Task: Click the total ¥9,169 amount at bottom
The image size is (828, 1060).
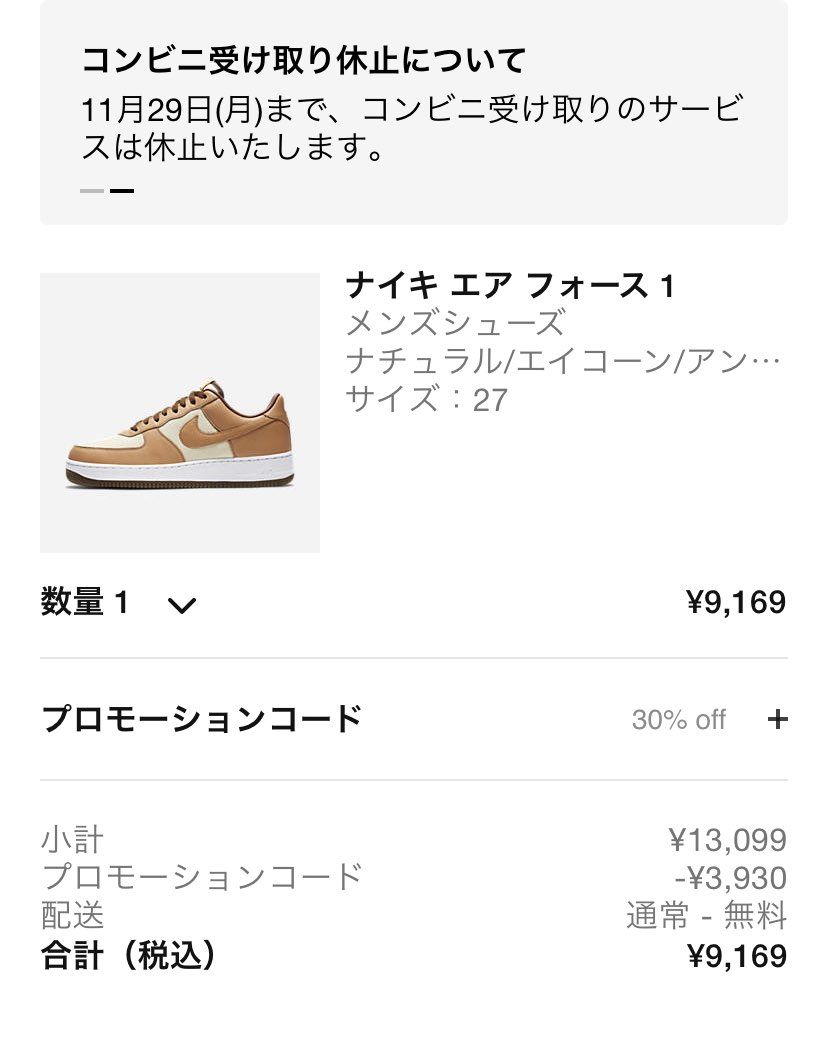Action: 737,956
